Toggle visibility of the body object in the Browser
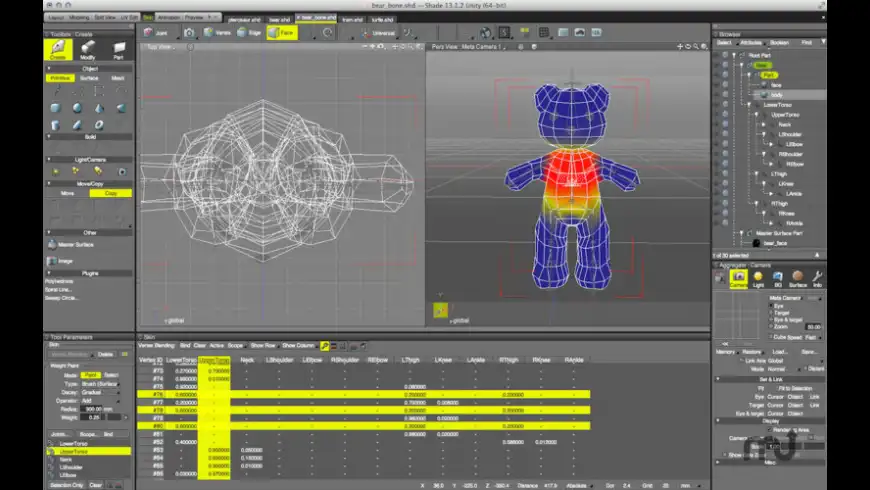 pos(725,95)
